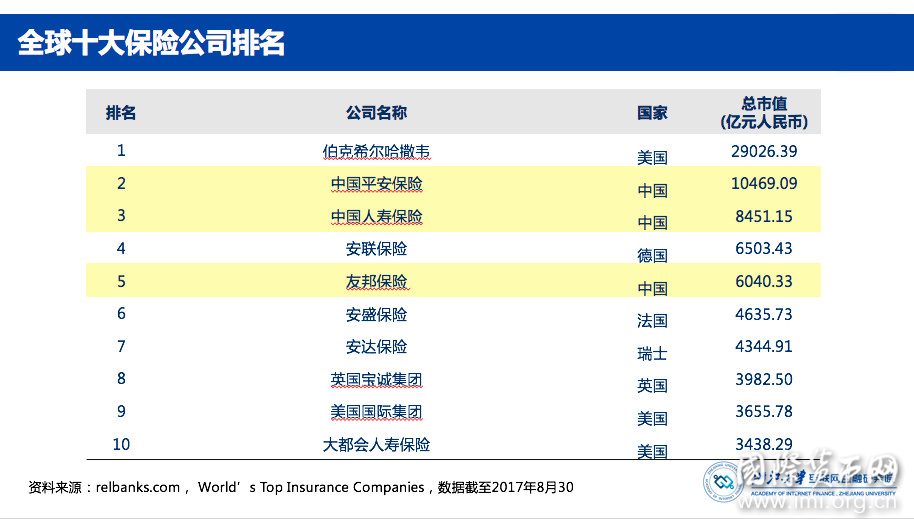Viewport: 914px width, 519px height.
Task: Click the market value 3438.29
Action: [x=764, y=444]
